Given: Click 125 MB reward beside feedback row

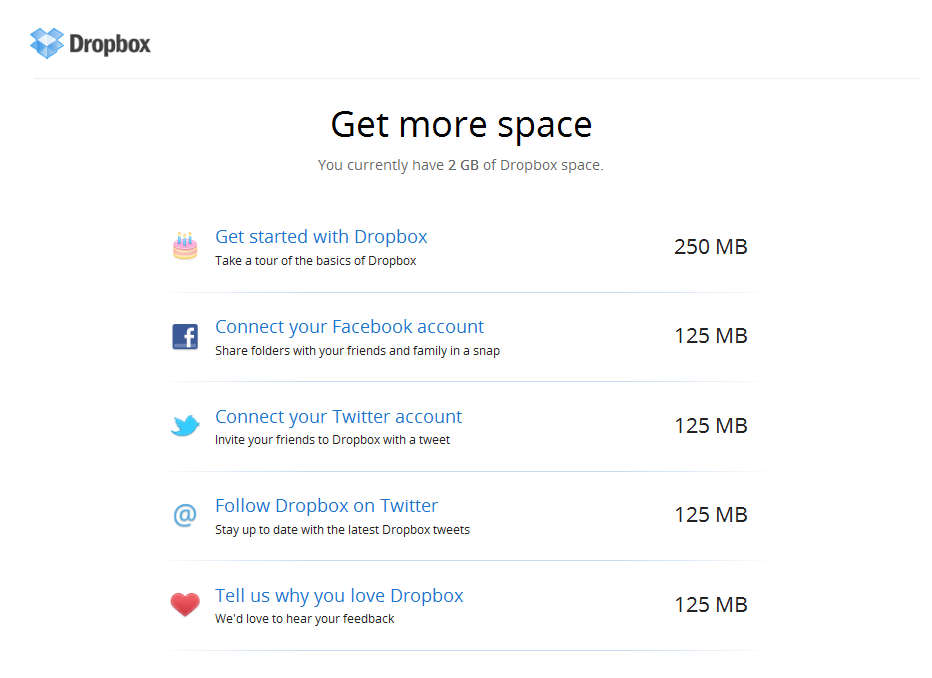Looking at the screenshot, I should 710,605.
